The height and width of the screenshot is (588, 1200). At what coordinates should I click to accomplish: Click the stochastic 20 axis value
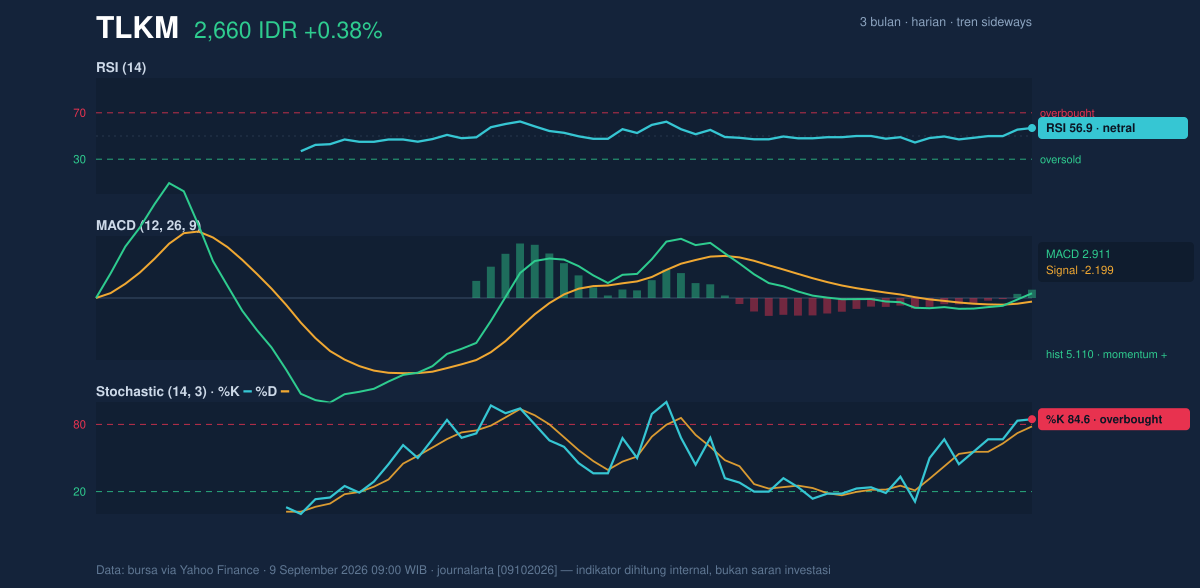coord(79,492)
